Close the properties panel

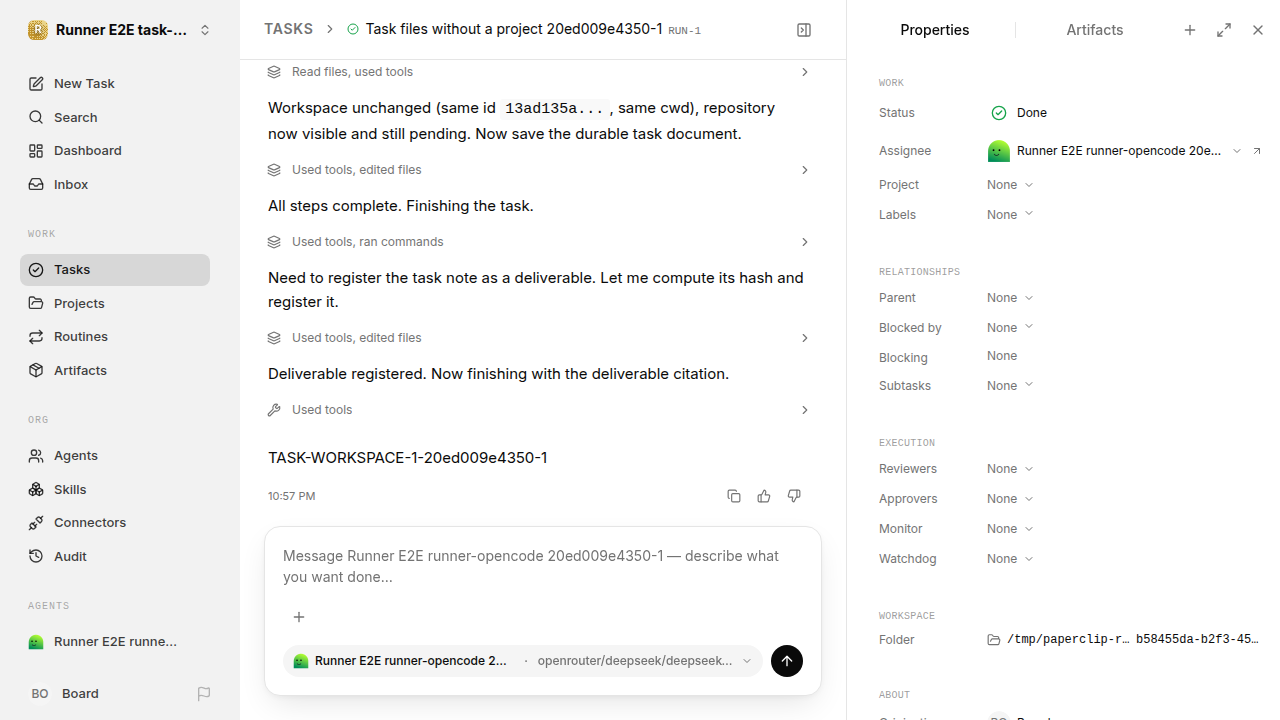click(1258, 30)
